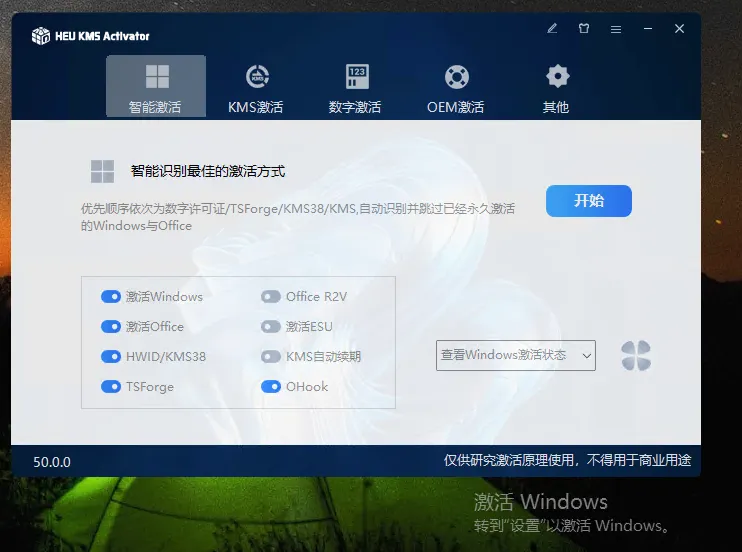Click the version number 50.0.0

[x=52, y=462]
